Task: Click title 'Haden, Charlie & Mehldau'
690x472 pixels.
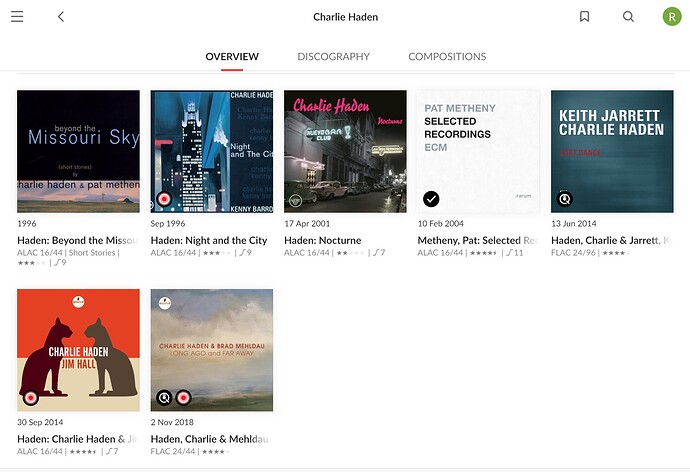Action: (x=211, y=439)
